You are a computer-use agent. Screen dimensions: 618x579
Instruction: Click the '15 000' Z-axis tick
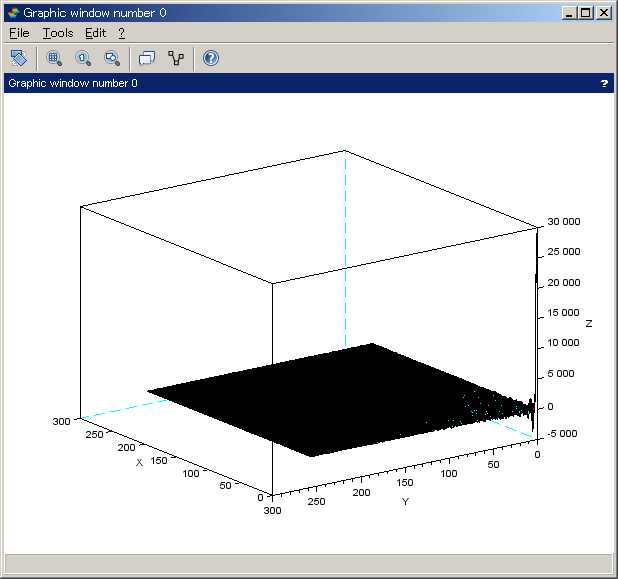563,313
